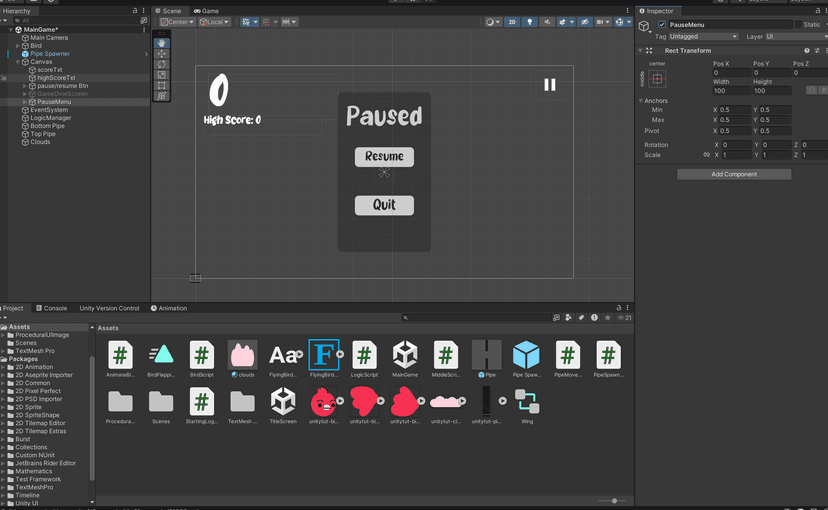Click the asset thumbnail size slider
The height and width of the screenshot is (510, 828).
pos(613,500)
